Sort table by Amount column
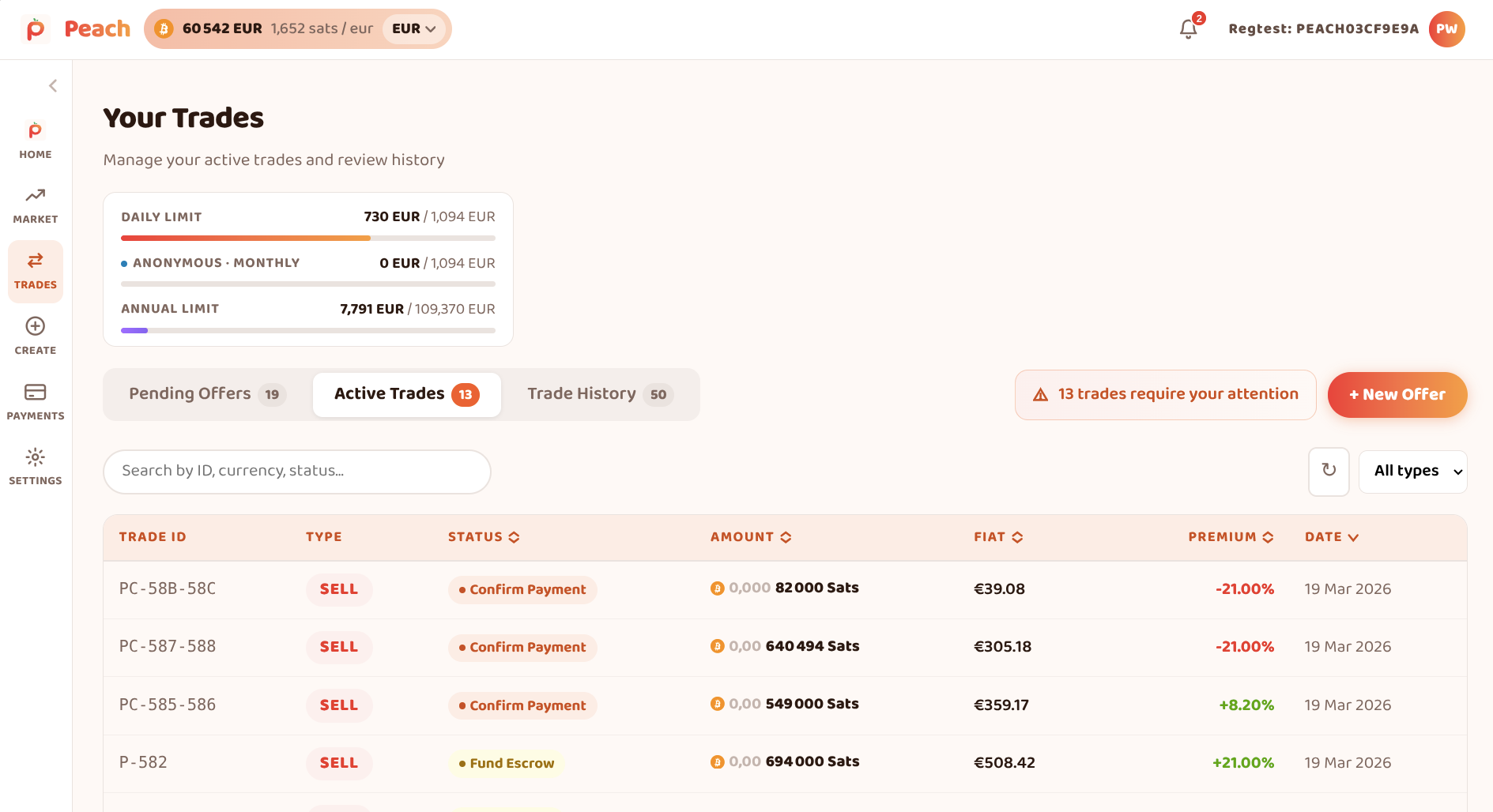 pyautogui.click(x=751, y=537)
